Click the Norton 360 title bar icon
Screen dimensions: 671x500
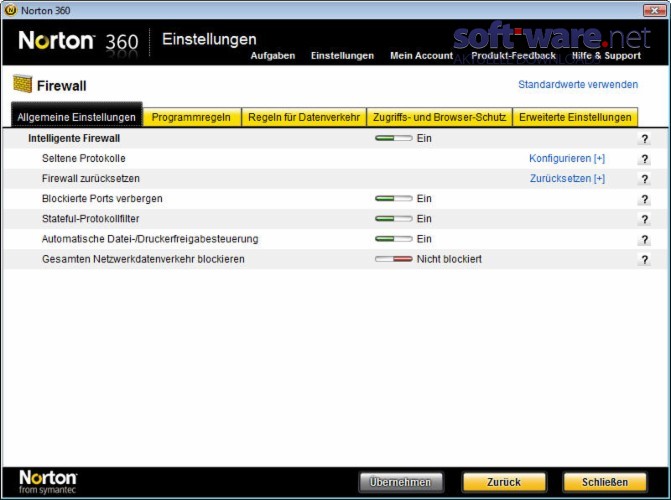click(x=10, y=10)
